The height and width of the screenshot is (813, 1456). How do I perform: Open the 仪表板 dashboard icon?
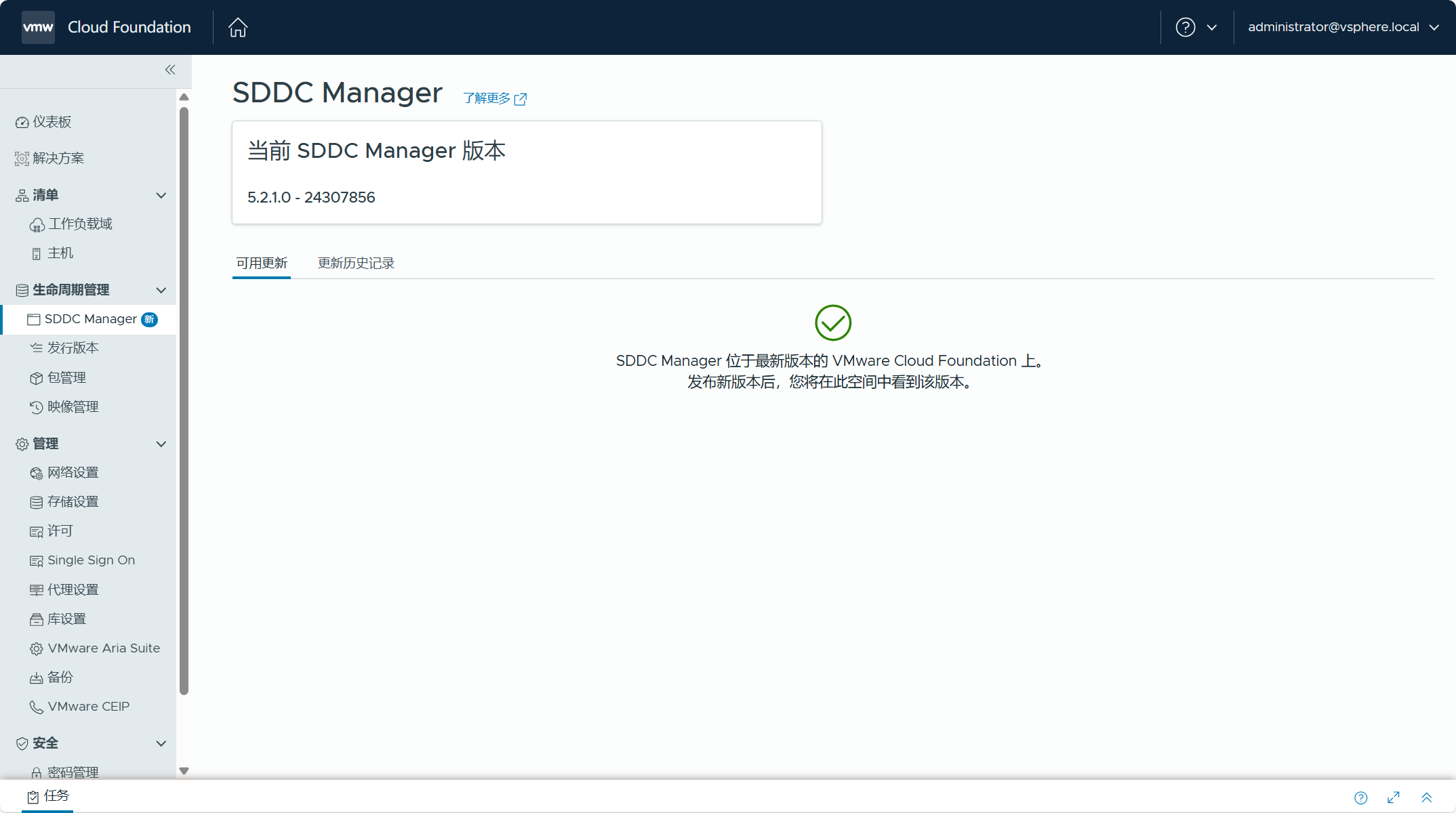click(x=22, y=122)
